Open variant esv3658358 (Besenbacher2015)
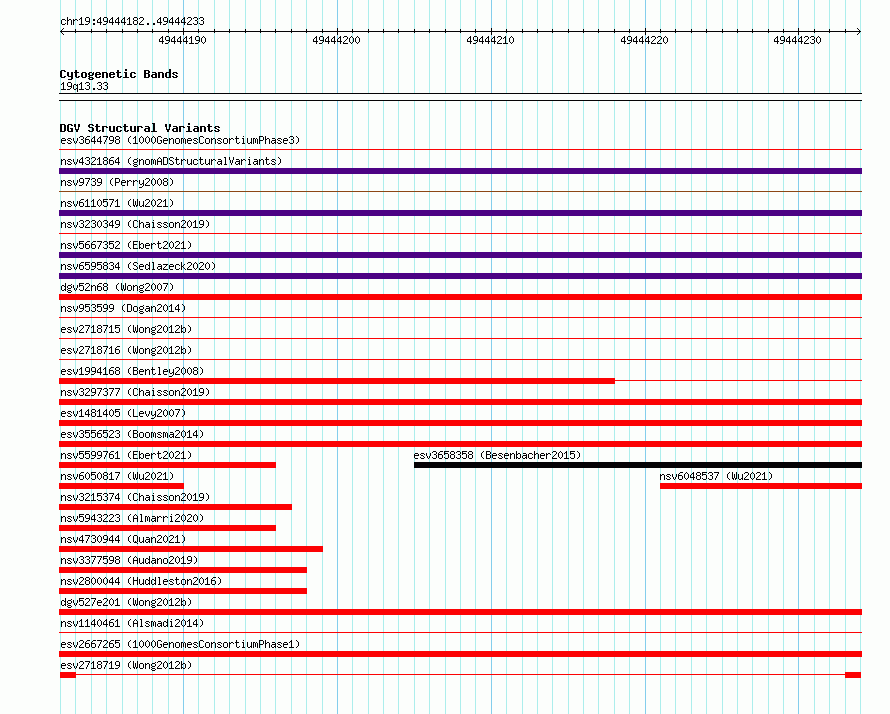 tap(497, 455)
